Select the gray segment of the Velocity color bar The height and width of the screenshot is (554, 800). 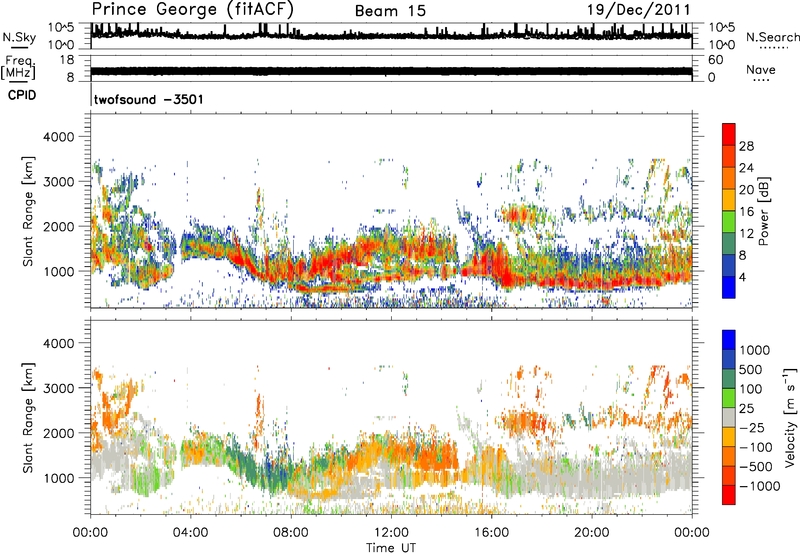pyautogui.click(x=729, y=417)
